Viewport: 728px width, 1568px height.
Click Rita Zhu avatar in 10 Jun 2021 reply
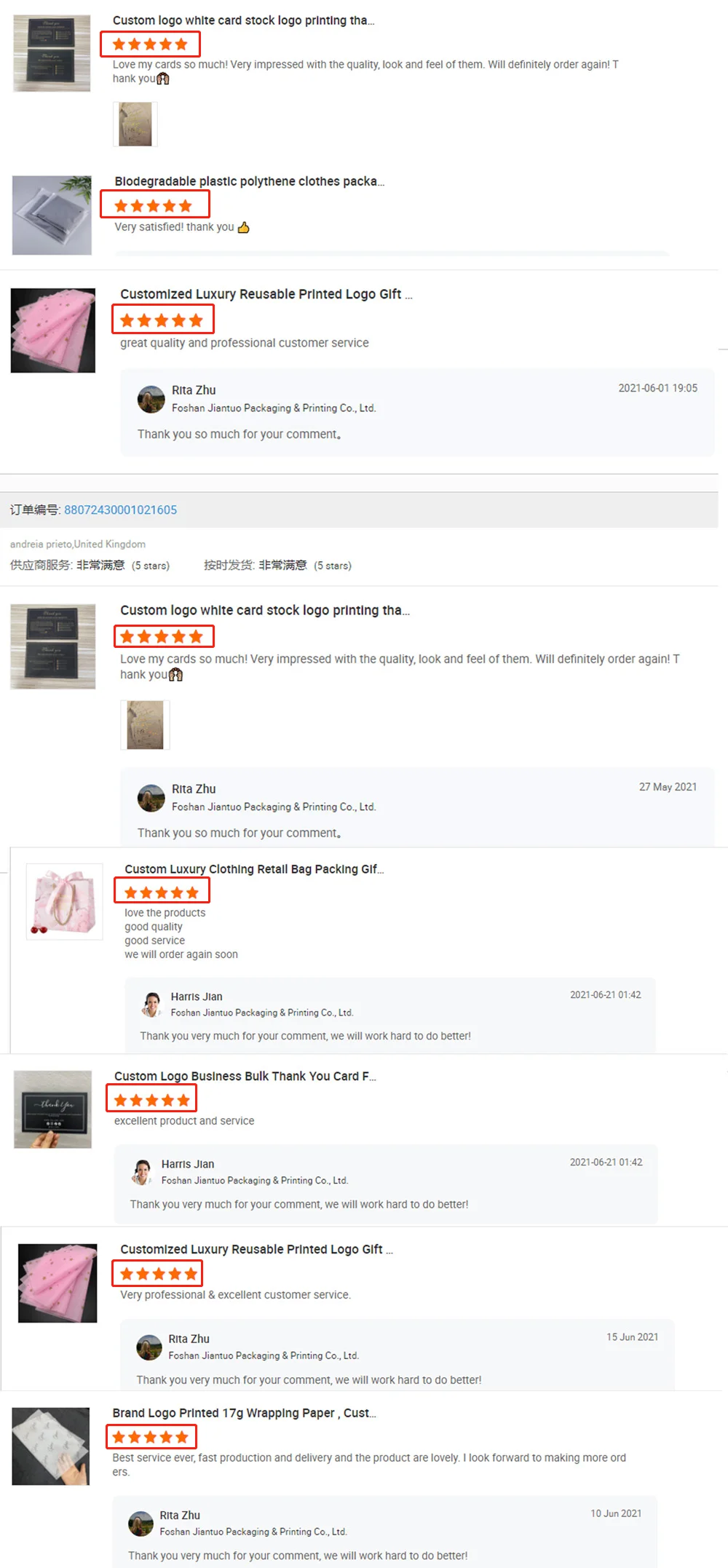coord(141,1523)
